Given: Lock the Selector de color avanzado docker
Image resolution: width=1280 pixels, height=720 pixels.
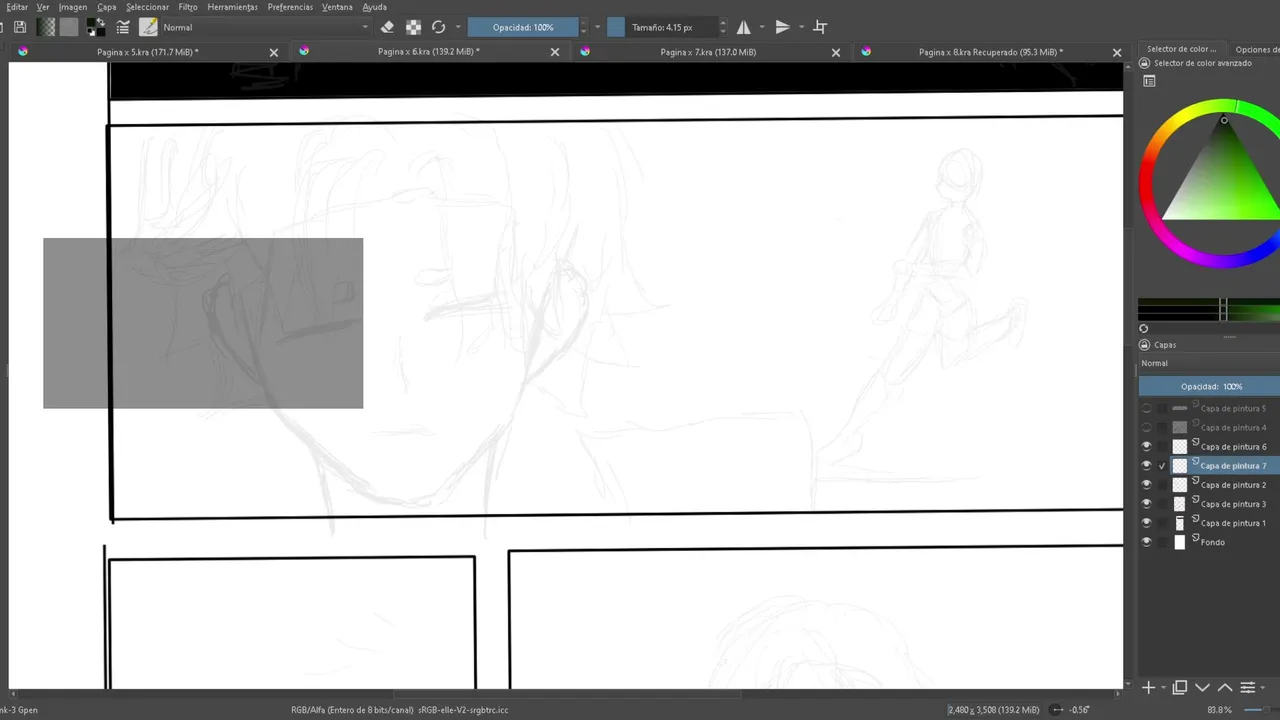Looking at the screenshot, I should tap(1145, 63).
